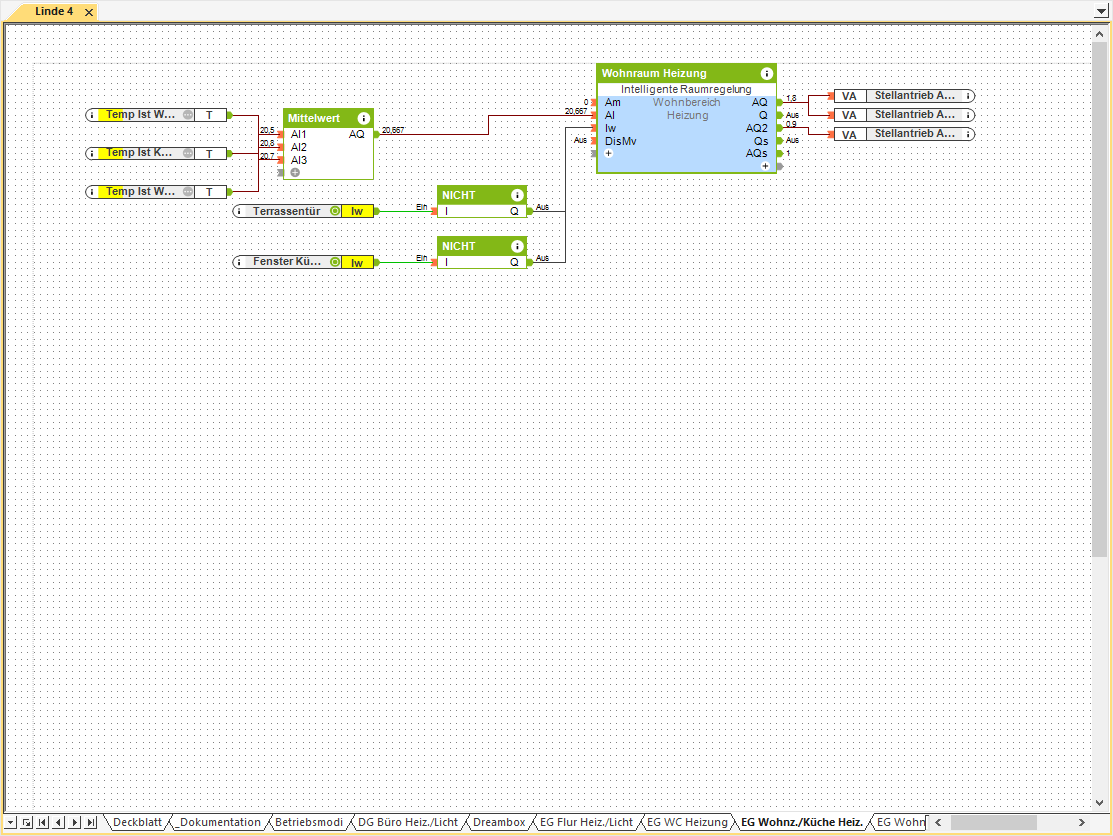Click info icon on first Stellantrieb output
Image resolution: width=1113 pixels, height=836 pixels.
[x=967, y=96]
